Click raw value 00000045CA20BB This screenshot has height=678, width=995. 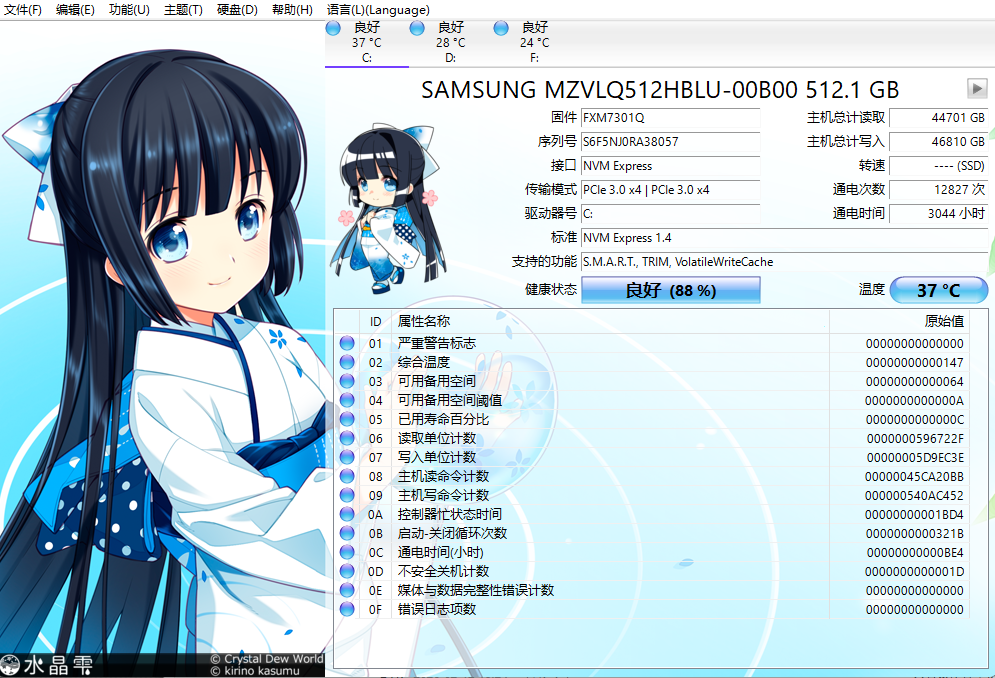914,477
